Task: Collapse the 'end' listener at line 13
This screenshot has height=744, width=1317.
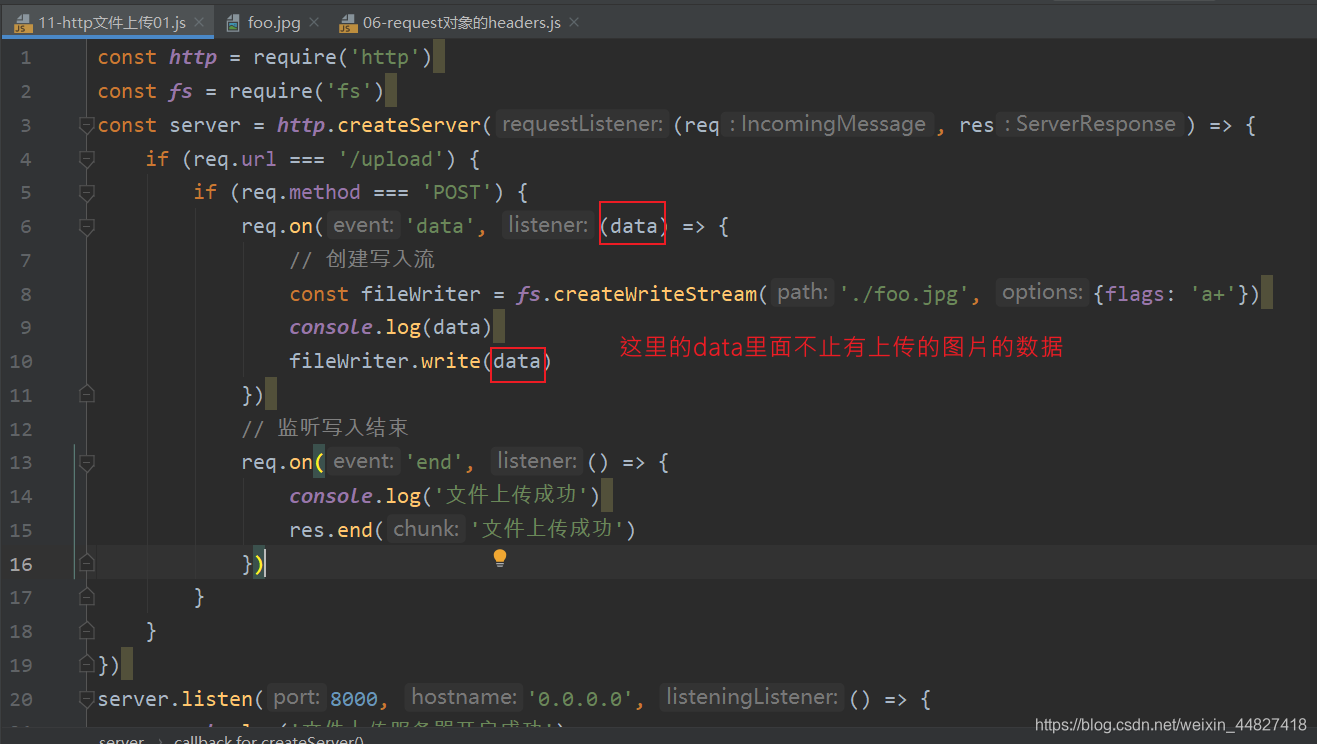Action: (87, 462)
